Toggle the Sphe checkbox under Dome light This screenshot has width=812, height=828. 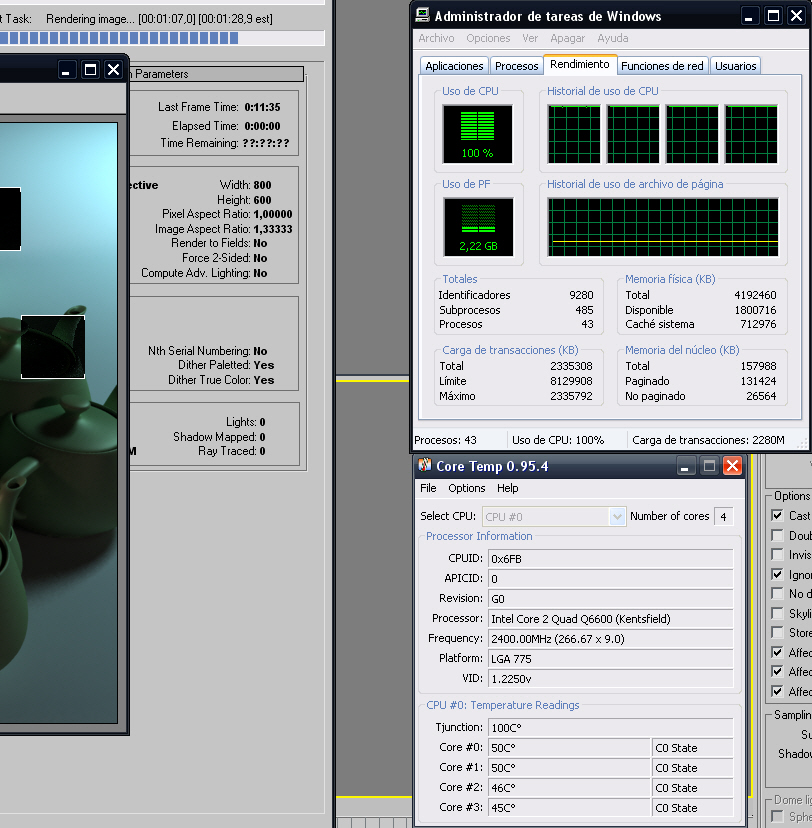point(777,816)
